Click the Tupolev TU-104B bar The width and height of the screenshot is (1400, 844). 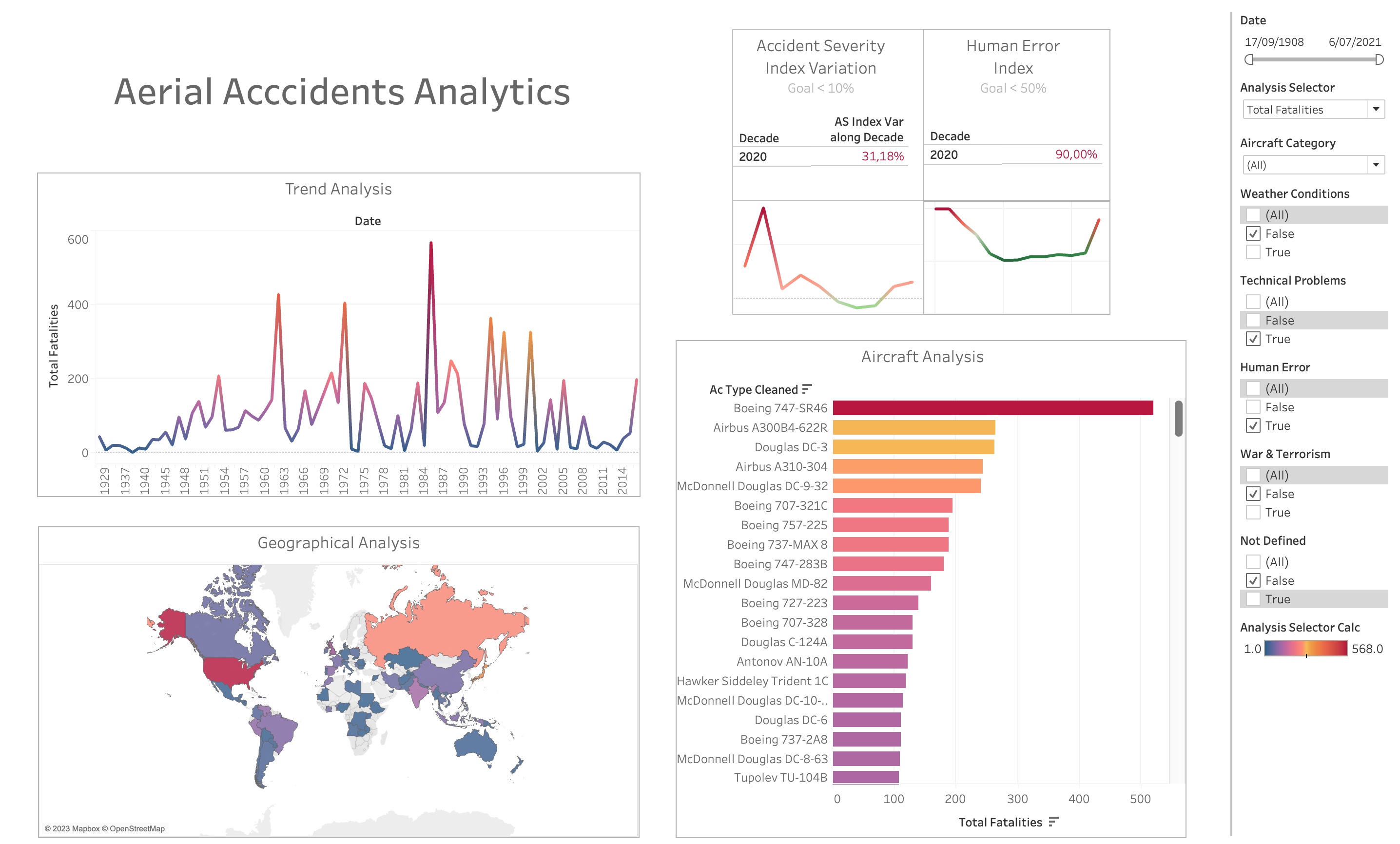coord(865,777)
